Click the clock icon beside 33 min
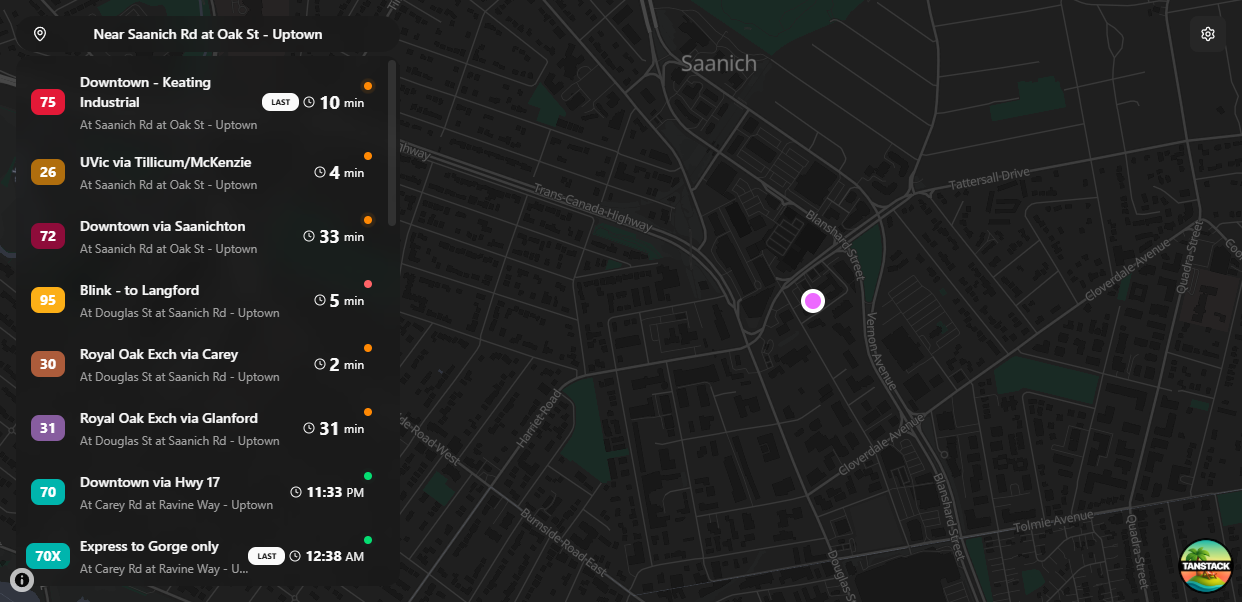Screen dimensions: 1242x602 tap(310, 237)
